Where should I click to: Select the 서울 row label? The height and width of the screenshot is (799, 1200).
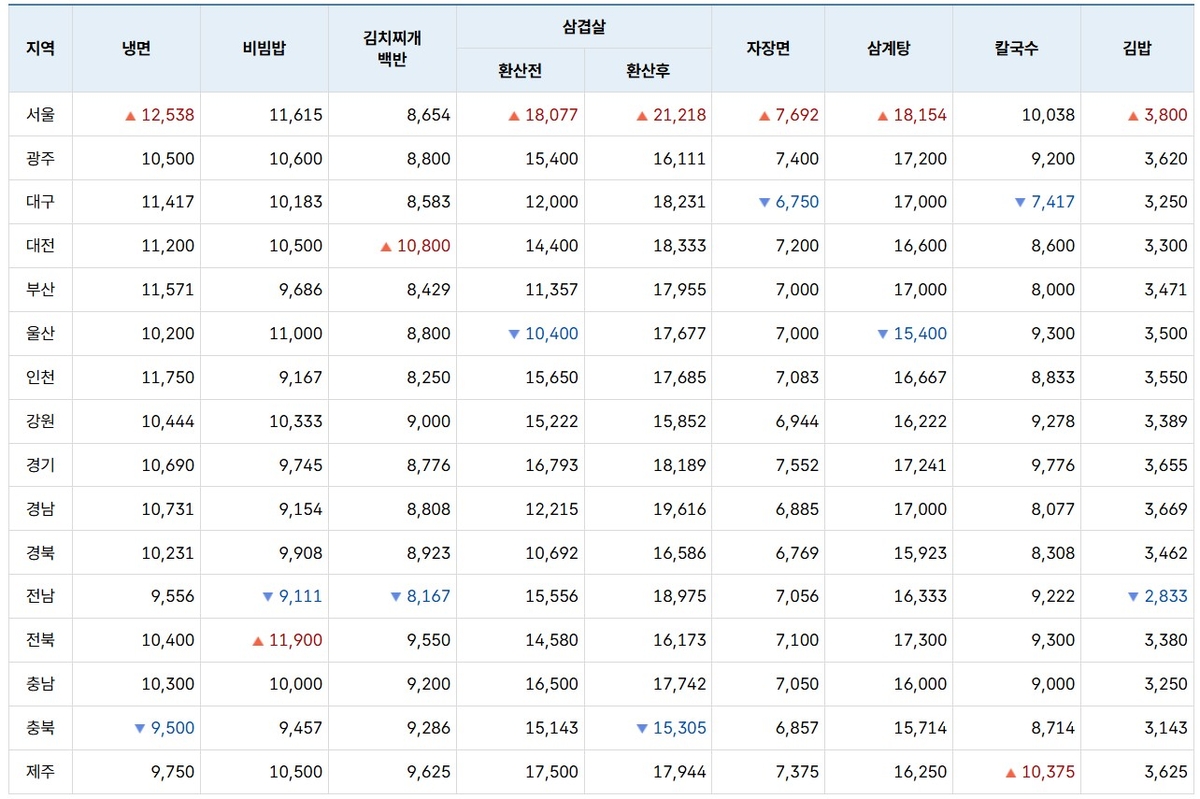(x=40, y=115)
